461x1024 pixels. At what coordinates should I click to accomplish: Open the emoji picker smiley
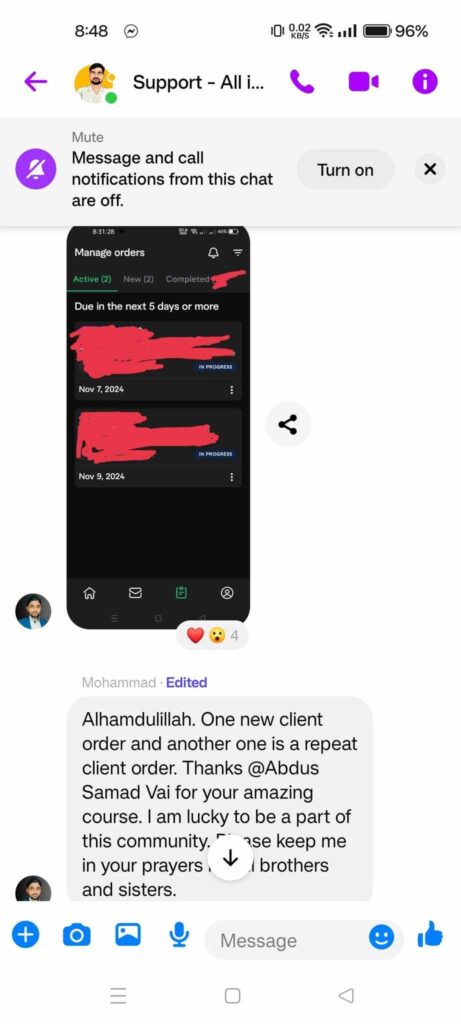tap(381, 938)
